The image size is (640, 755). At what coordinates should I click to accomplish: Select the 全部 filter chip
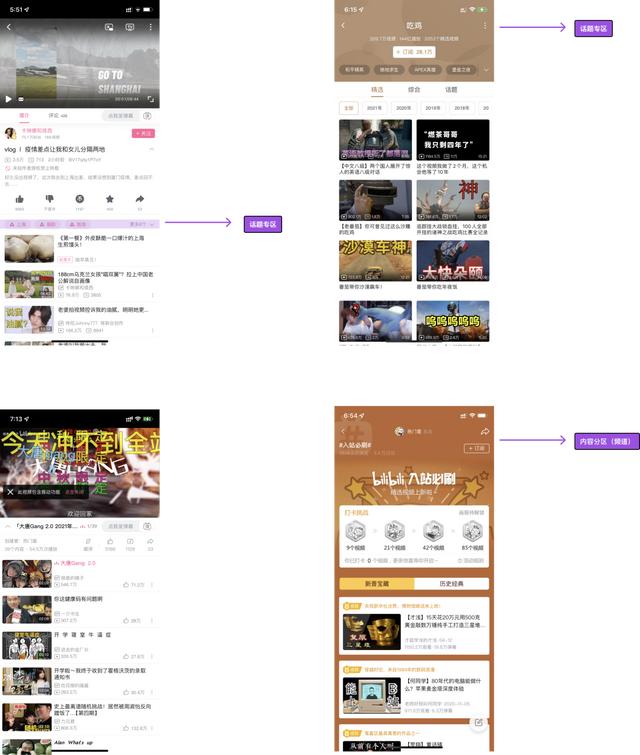tap(348, 107)
